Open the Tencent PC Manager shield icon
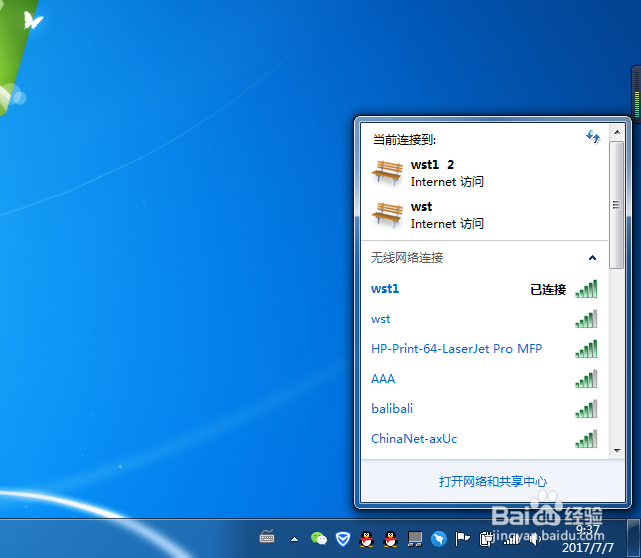 pos(343,539)
